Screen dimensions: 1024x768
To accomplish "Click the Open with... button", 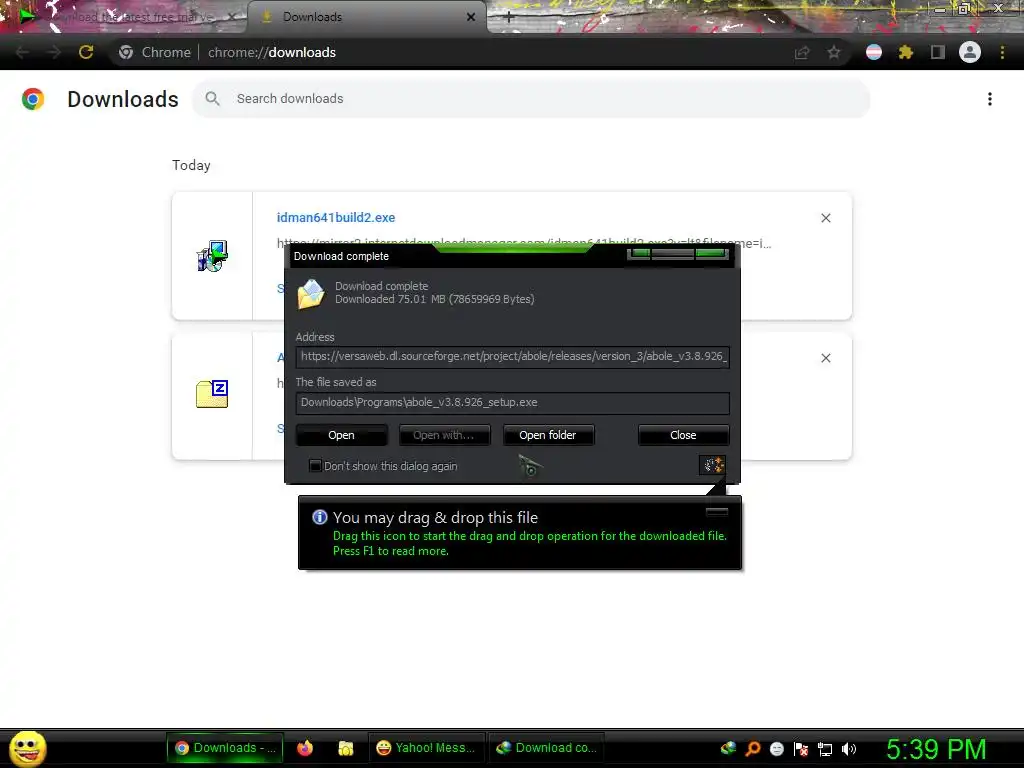I will (444, 435).
